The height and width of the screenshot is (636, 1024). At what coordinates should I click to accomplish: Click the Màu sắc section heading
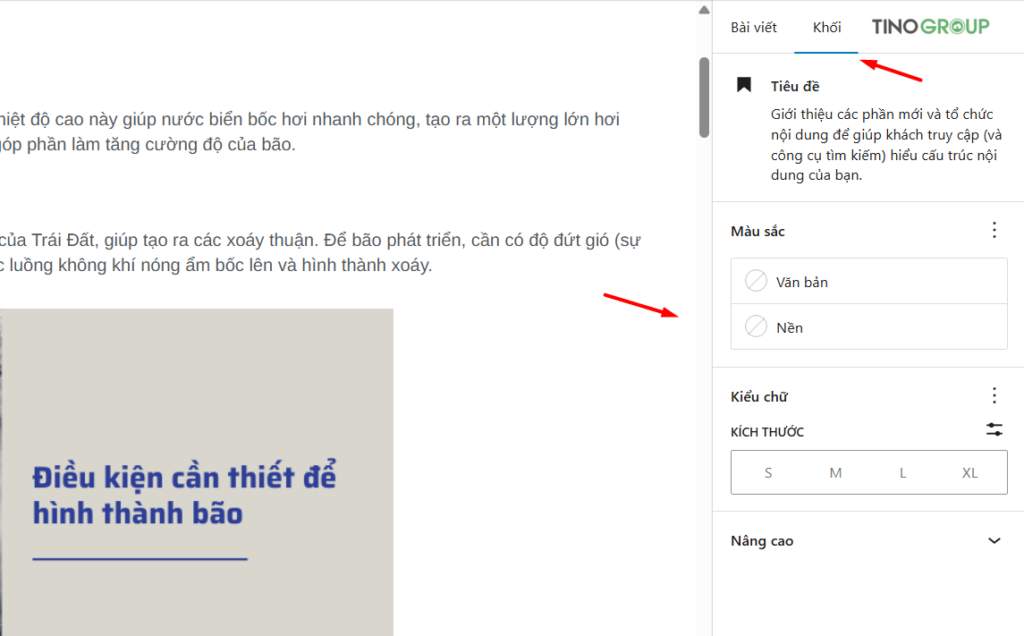[x=758, y=231]
